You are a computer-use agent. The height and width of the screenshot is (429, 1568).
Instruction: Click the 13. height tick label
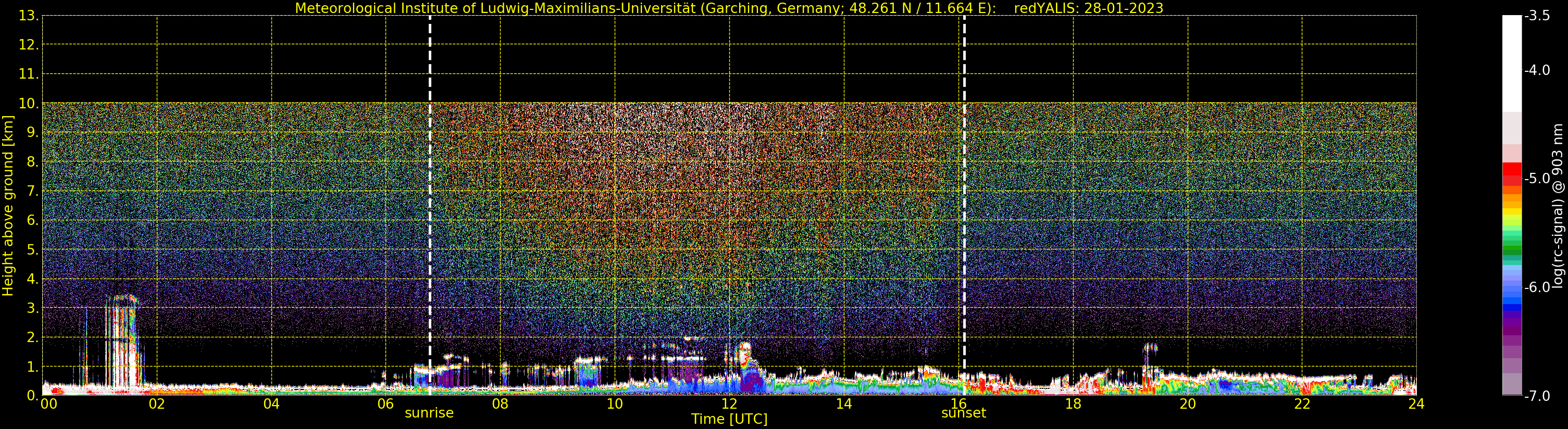[28, 16]
